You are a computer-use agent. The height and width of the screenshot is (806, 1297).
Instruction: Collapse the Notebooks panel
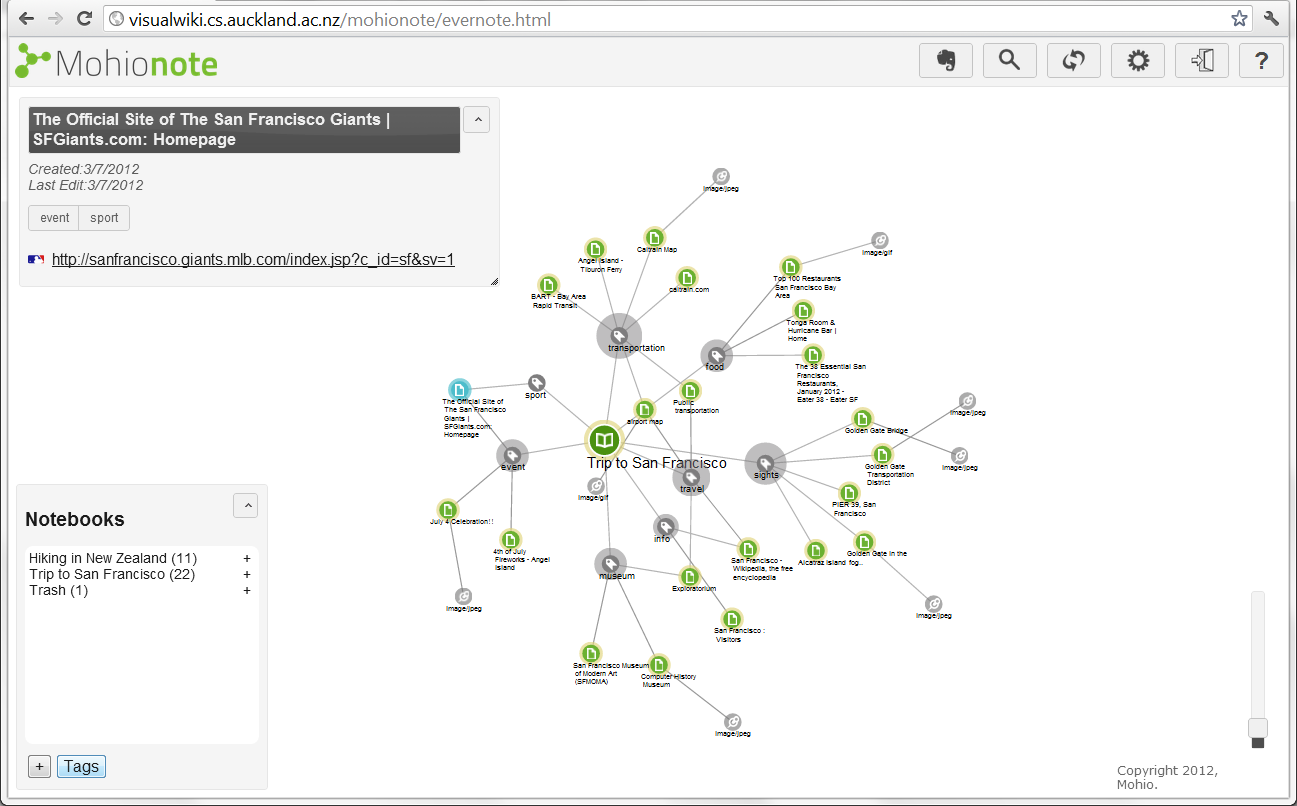[245, 506]
